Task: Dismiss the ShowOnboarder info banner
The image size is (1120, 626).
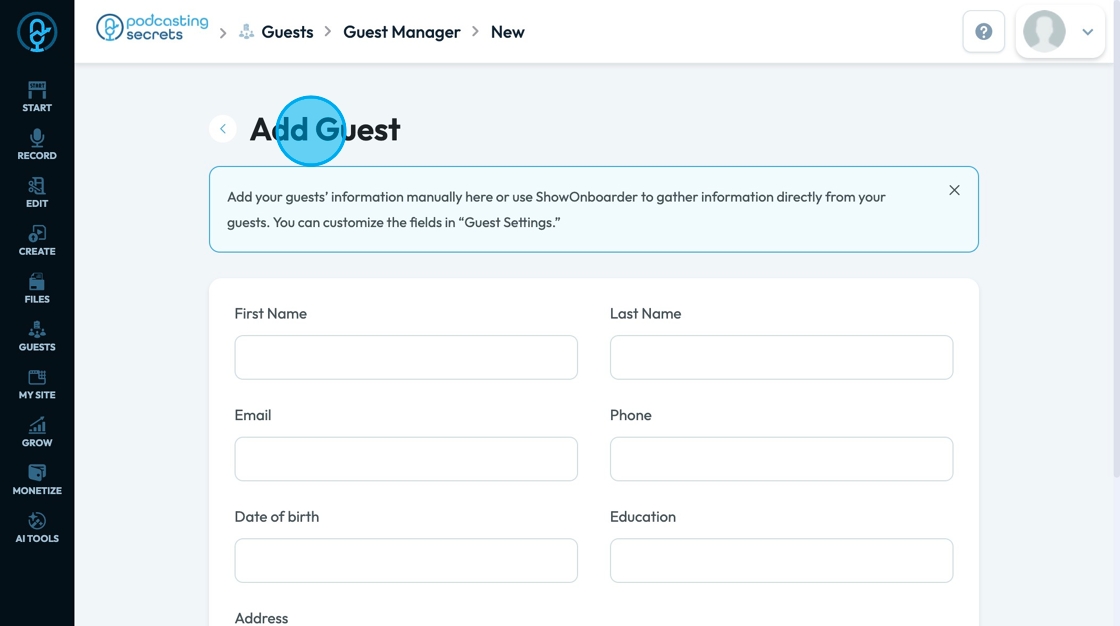Action: [x=954, y=190]
